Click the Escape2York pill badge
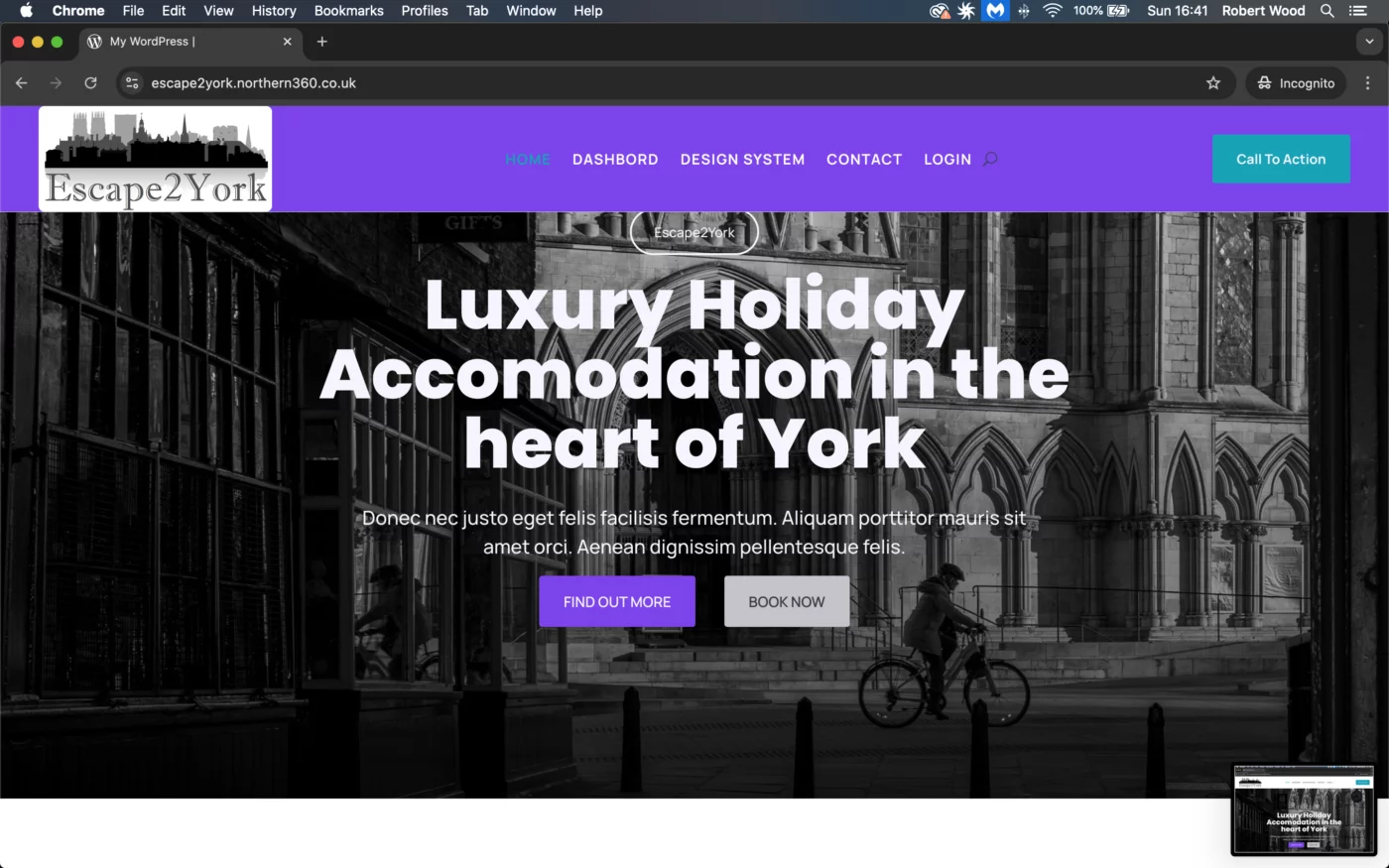This screenshot has width=1389, height=868. pyautogui.click(x=694, y=232)
